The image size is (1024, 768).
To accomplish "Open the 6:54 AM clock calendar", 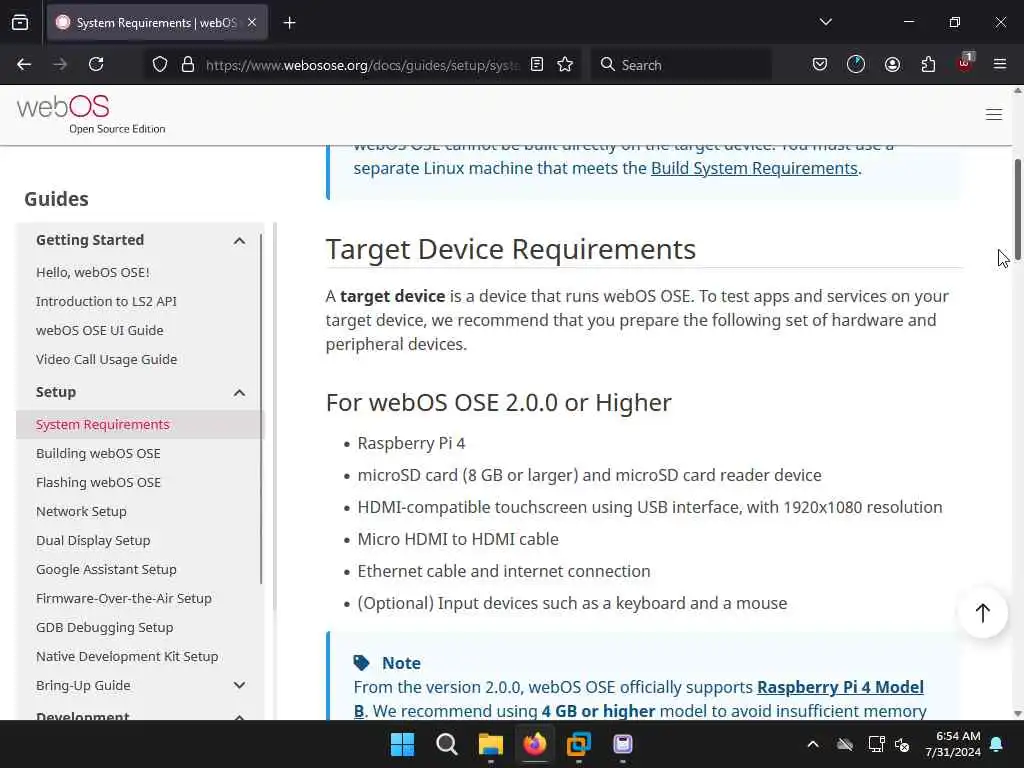I will 953,744.
